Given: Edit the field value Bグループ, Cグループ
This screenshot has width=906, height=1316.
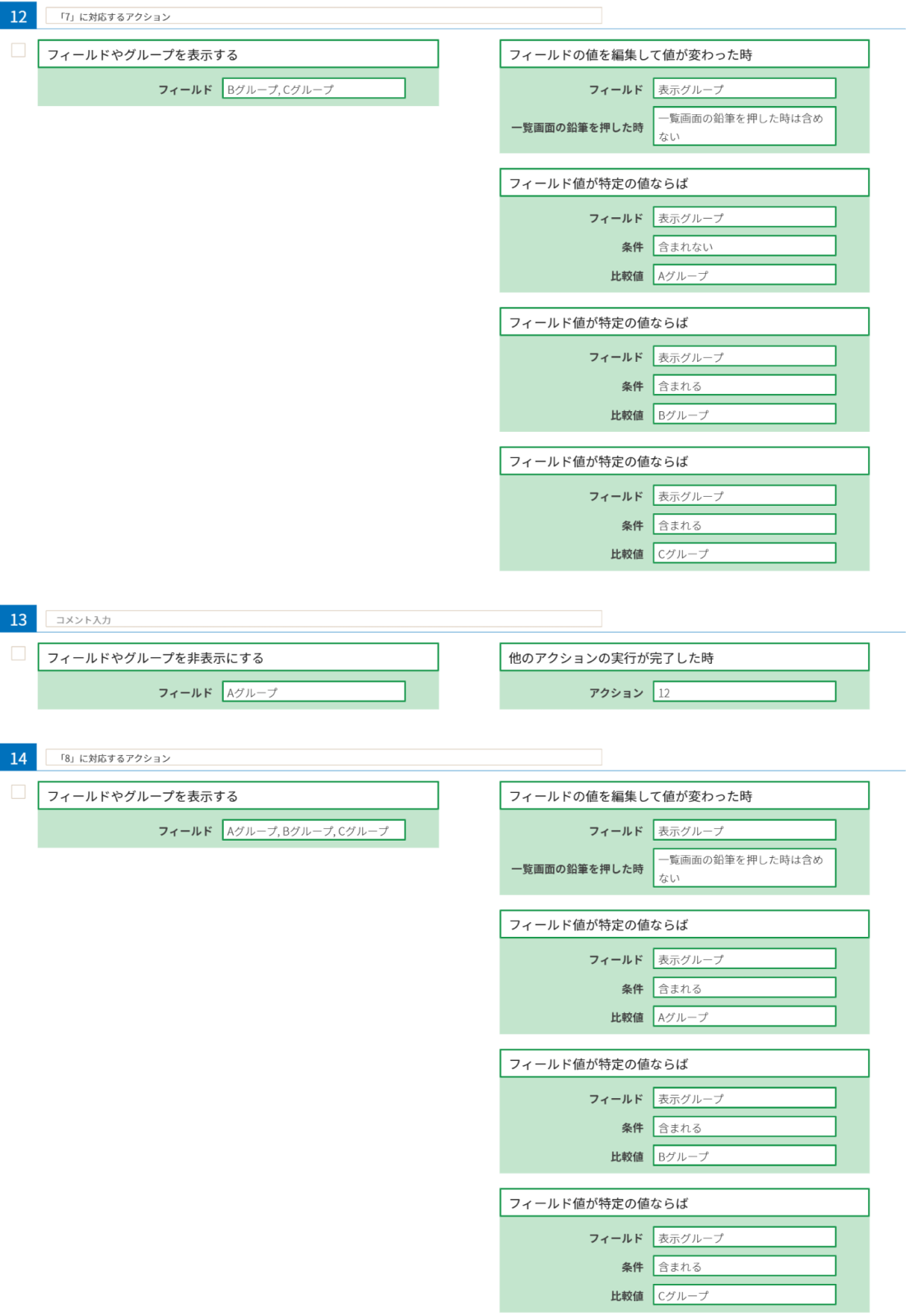Looking at the screenshot, I should tap(314, 89).
